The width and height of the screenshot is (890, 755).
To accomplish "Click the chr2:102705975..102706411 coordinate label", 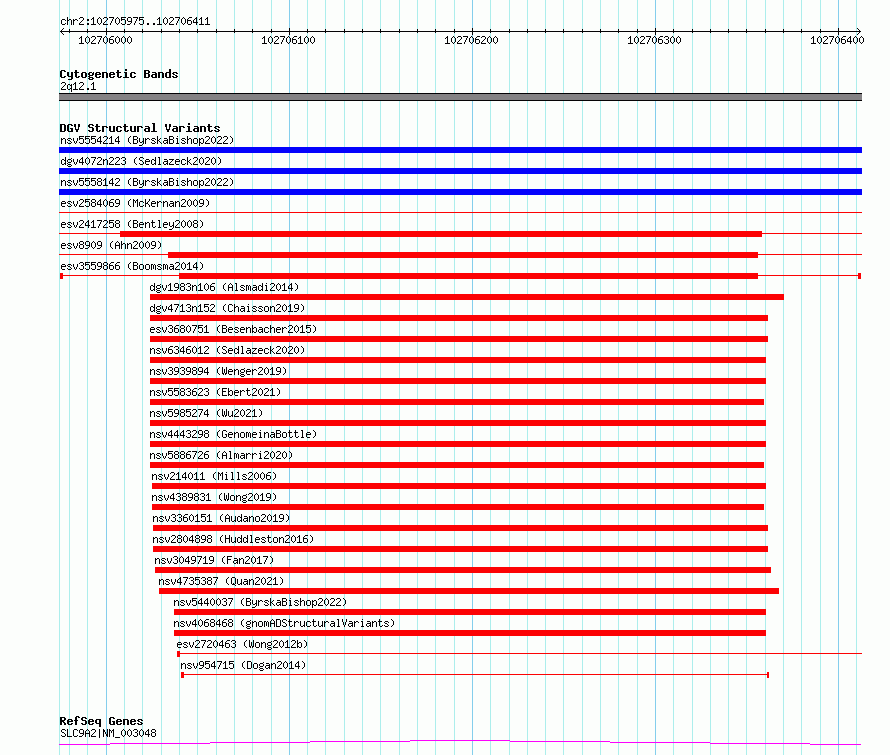I will click(135, 22).
